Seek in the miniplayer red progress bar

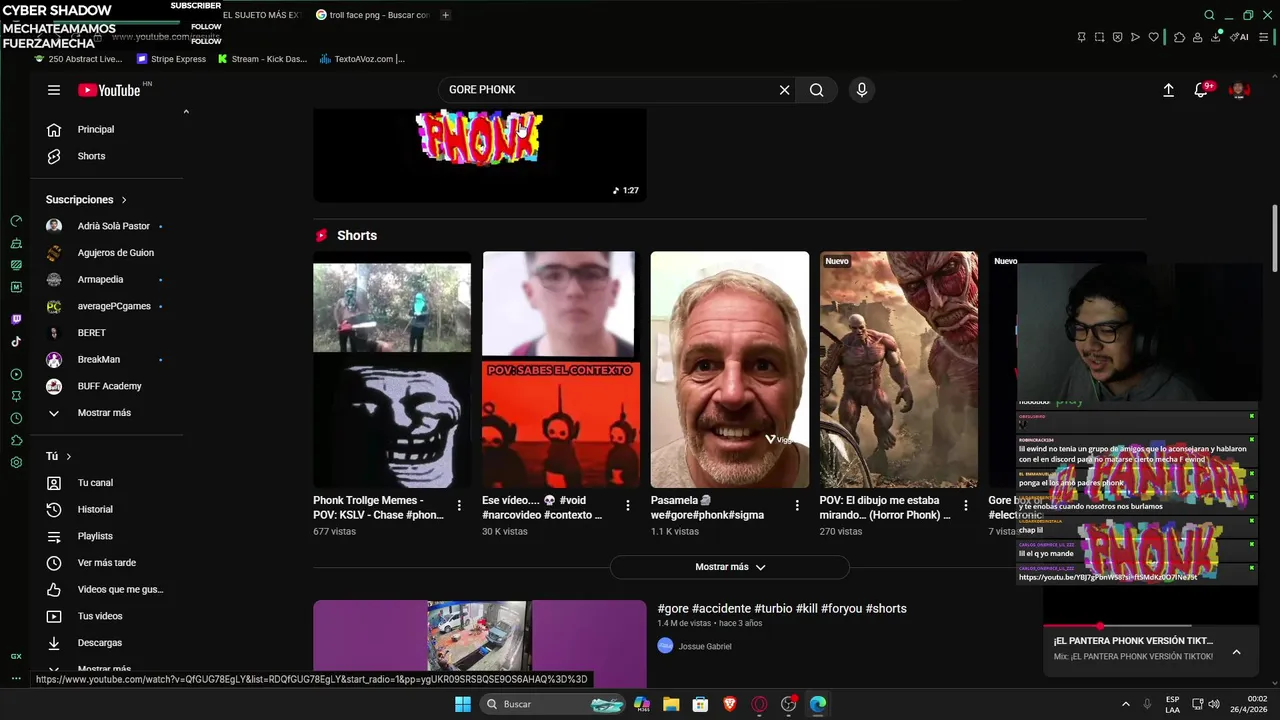pyautogui.click(x=1151, y=626)
